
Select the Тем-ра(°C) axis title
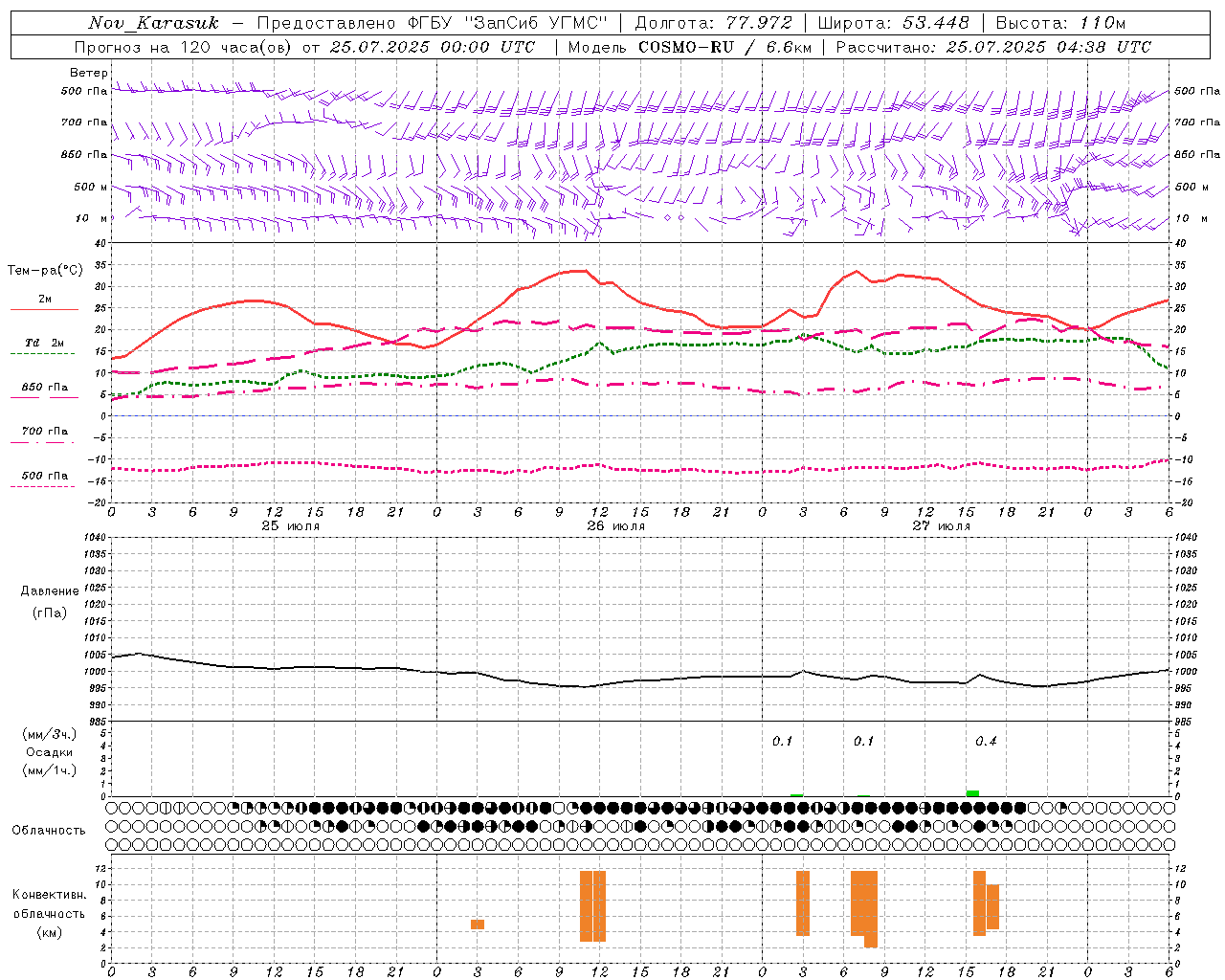pyautogui.click(x=45, y=271)
